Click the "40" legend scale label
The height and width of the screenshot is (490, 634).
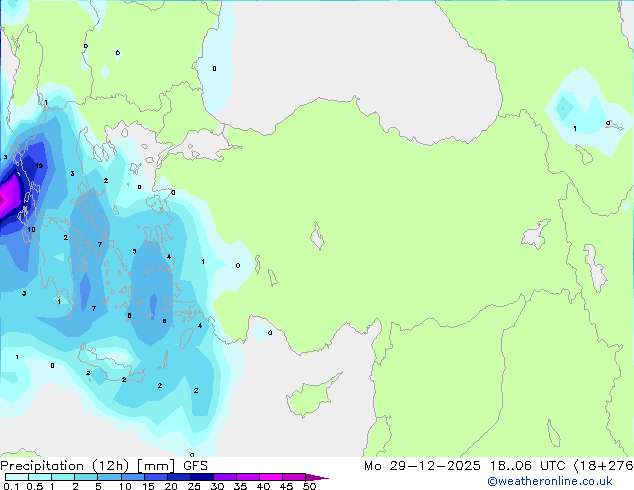coord(263,486)
